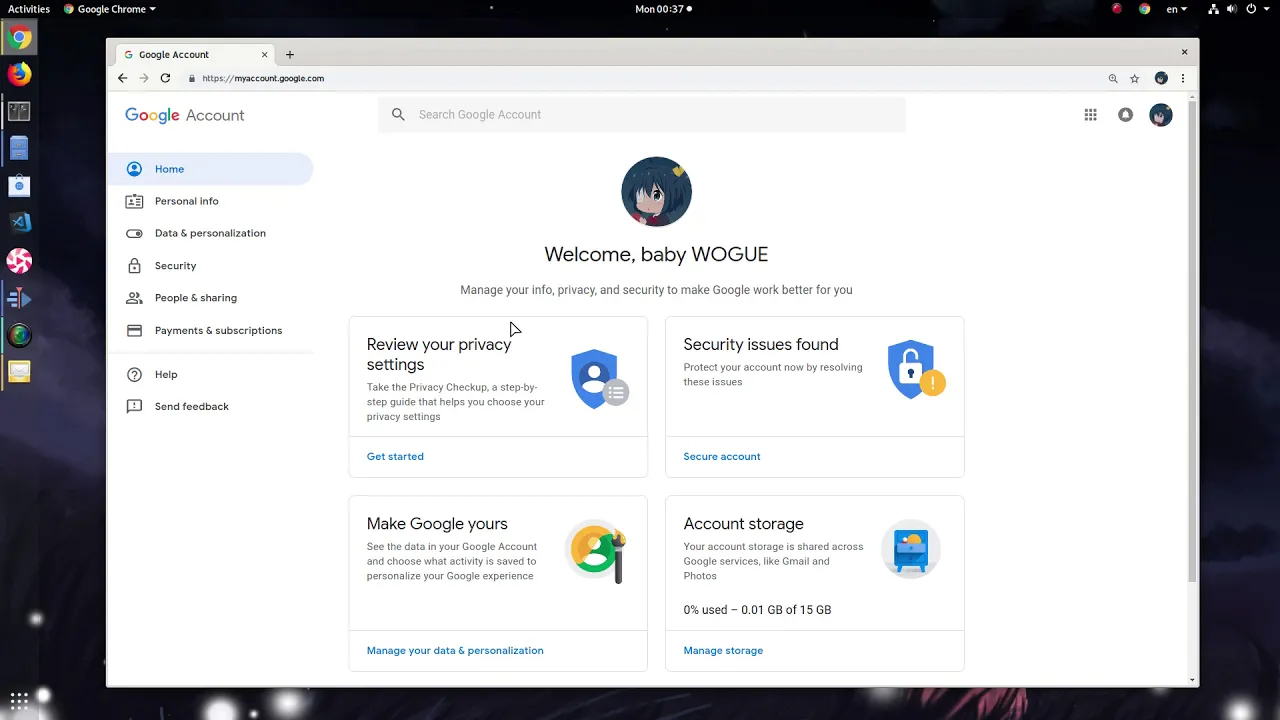Screen dimensions: 1280x720
Task: Launch Firefox from the dock
Action: pos(19,74)
